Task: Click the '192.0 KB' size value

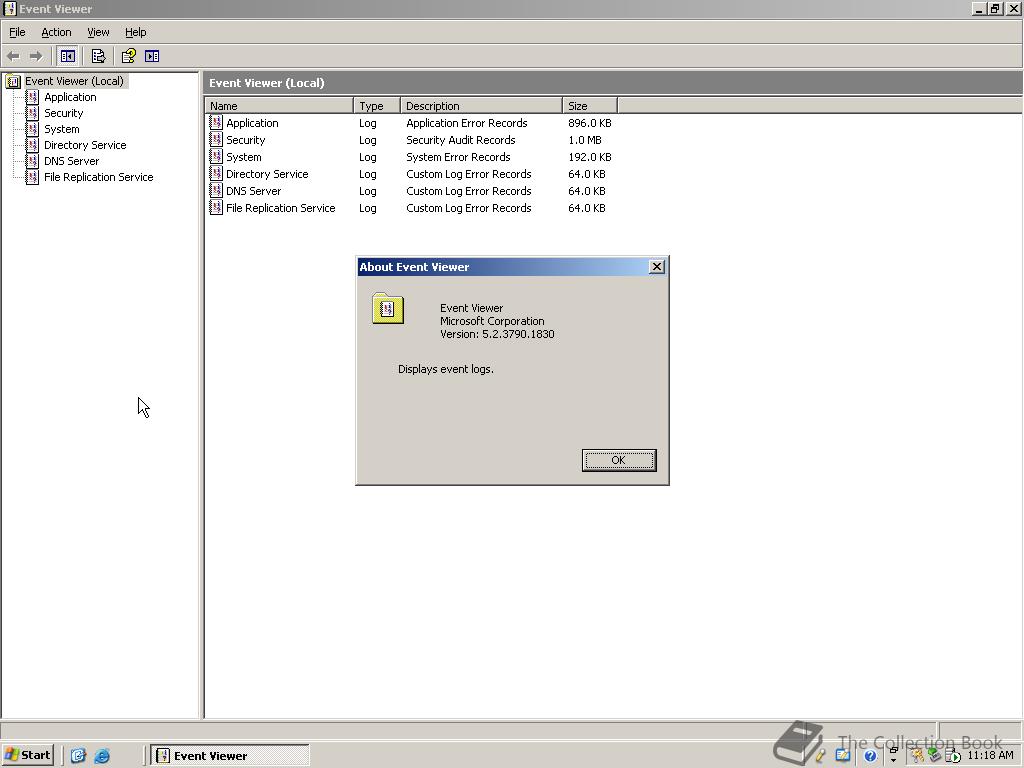Action: [589, 157]
